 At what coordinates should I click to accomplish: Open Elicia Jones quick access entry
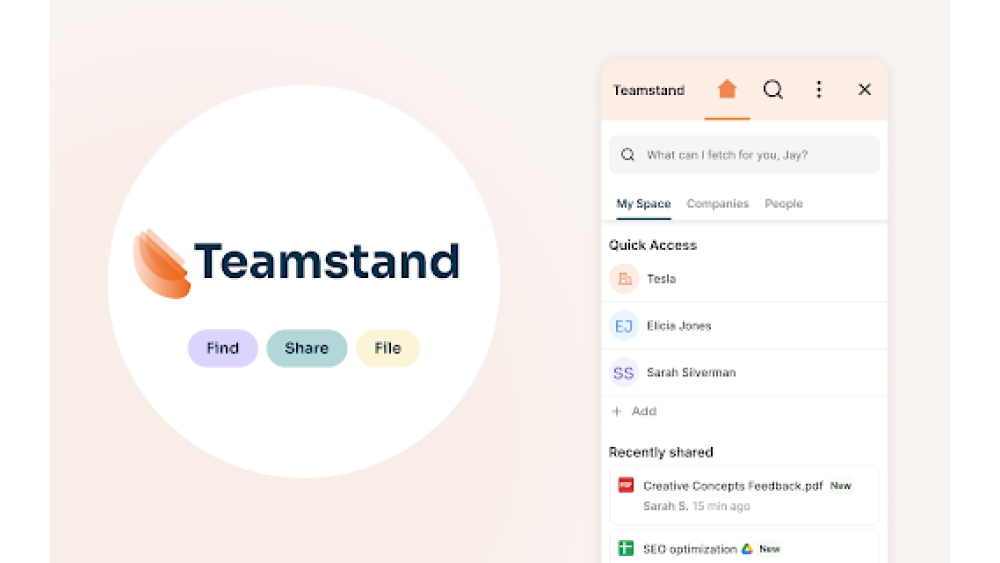click(744, 326)
